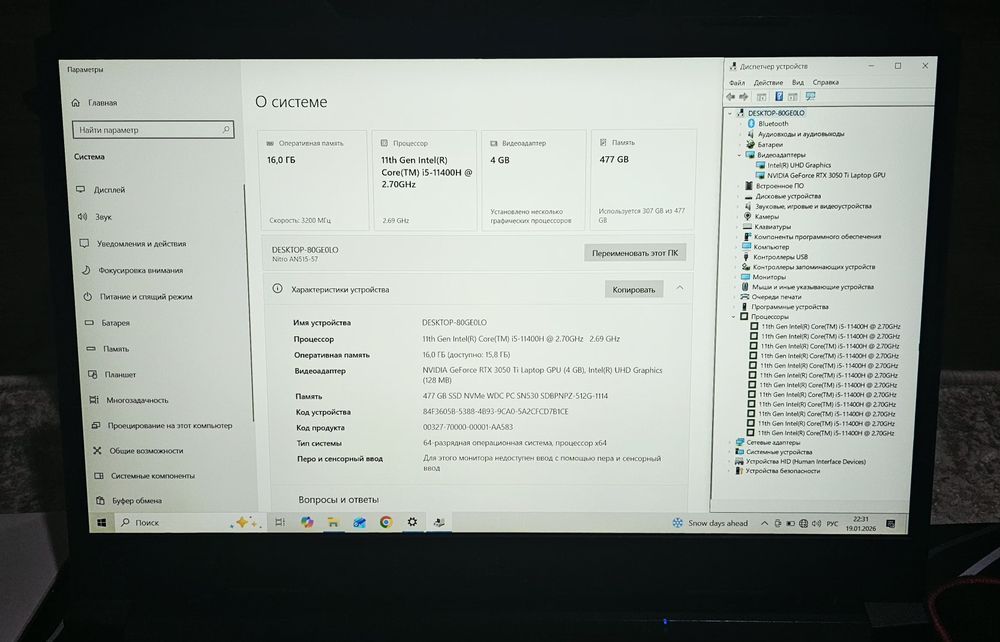Open Copilot from taskbar
Image resolution: width=1000 pixels, height=642 pixels.
tap(307, 522)
